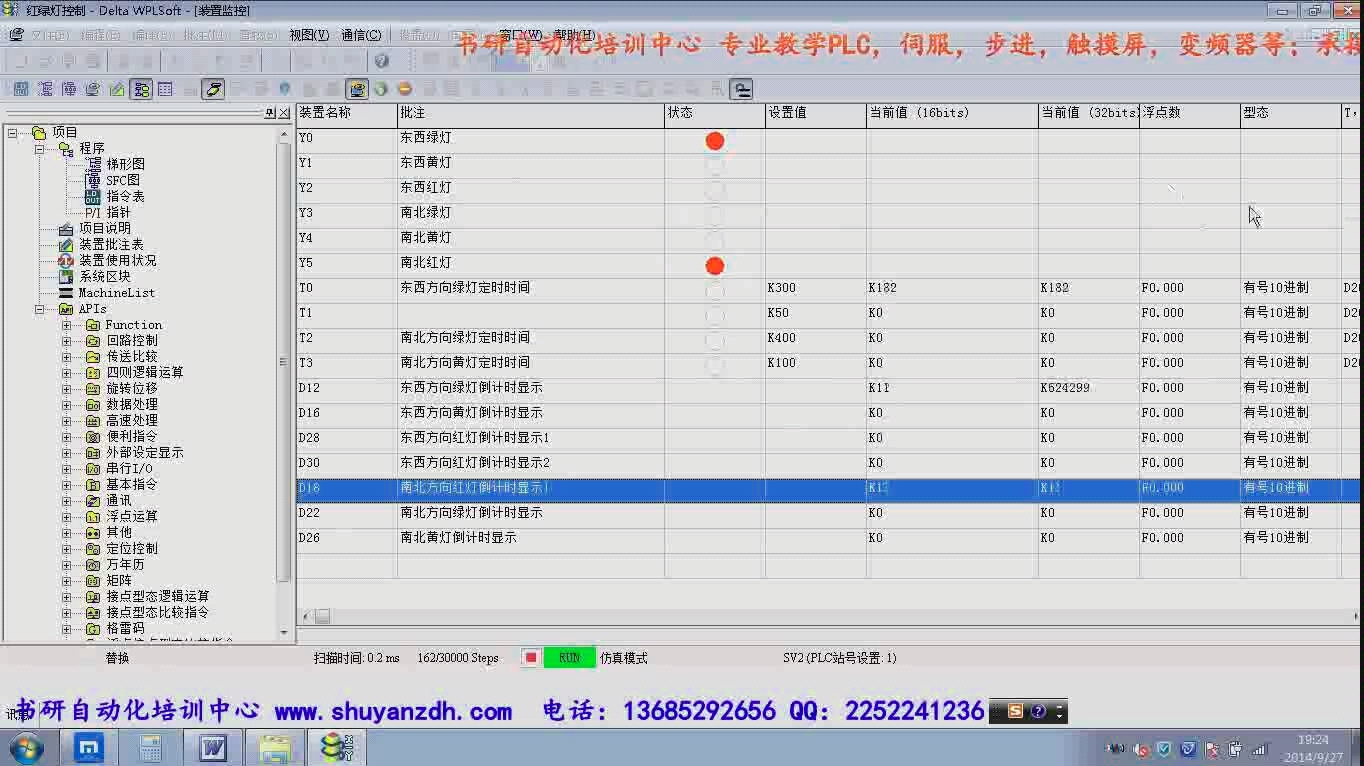This screenshot has width=1364, height=766.
Task: Open 装置批注表 in the project tree
Action: click(x=111, y=244)
